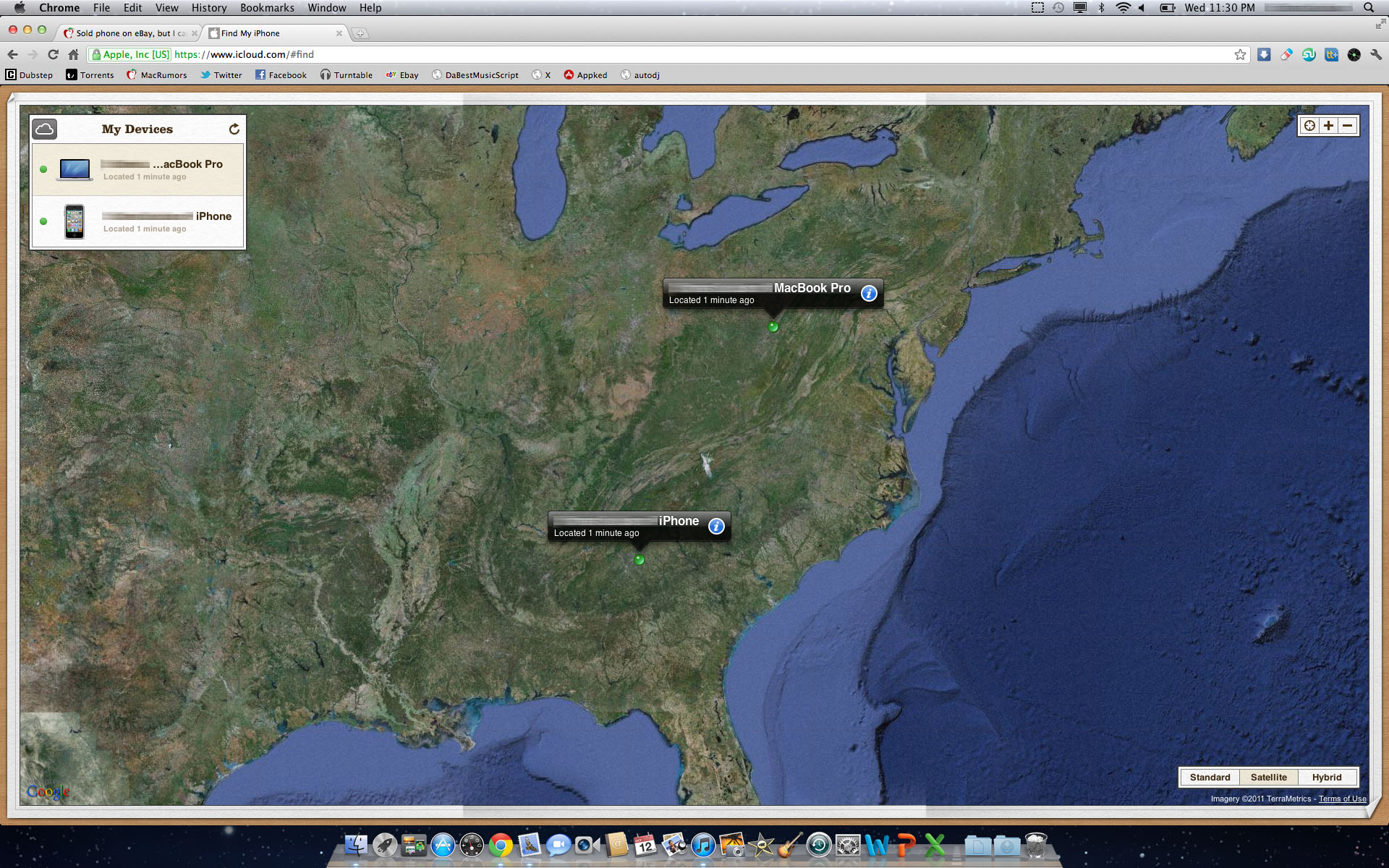This screenshot has width=1389, height=868.
Task: Switch to the Sold phone on eBay tab
Action: pyautogui.click(x=130, y=33)
